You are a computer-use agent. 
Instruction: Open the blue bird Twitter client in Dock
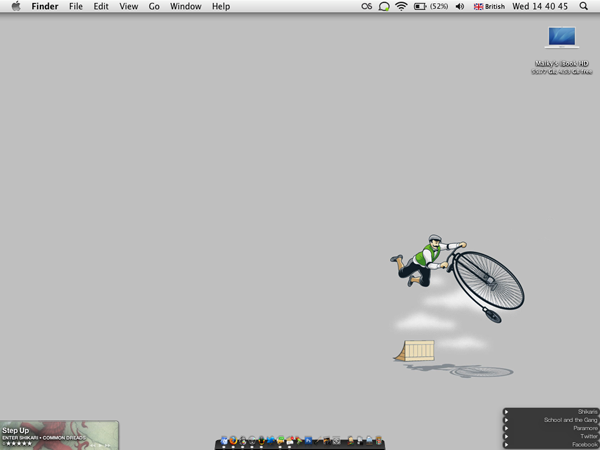point(271,441)
